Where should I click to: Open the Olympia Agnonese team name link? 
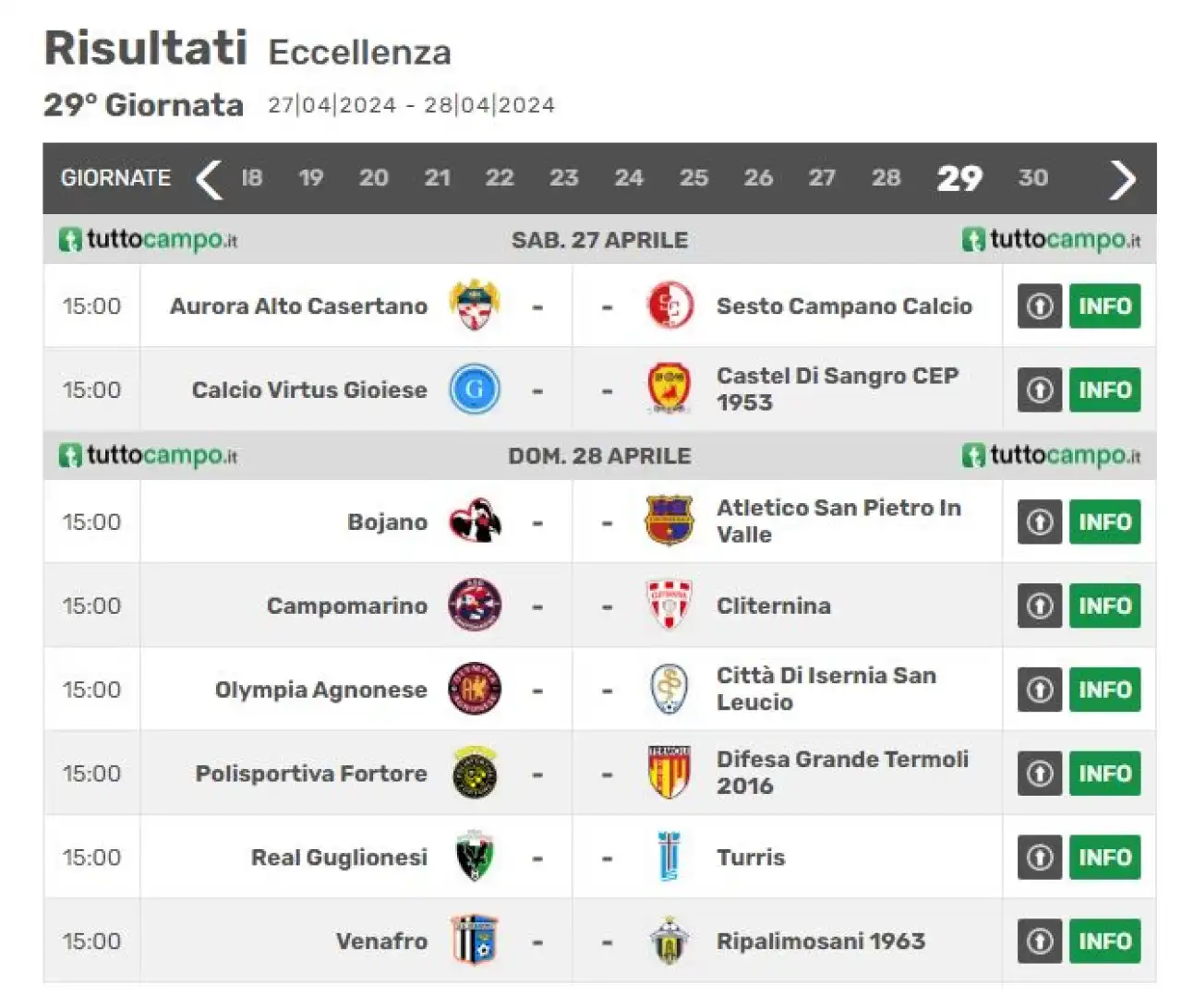pos(320,690)
